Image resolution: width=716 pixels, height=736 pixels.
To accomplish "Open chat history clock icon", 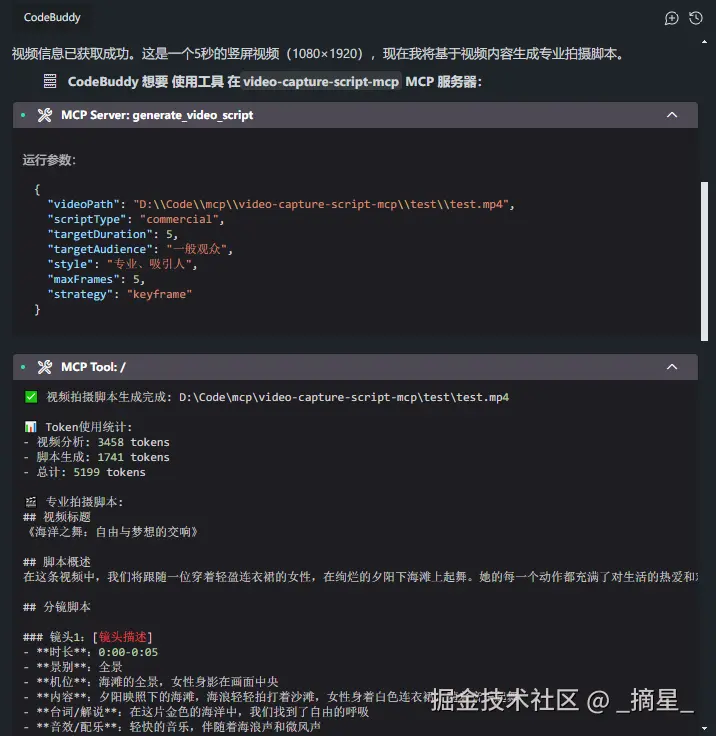I will click(x=695, y=18).
